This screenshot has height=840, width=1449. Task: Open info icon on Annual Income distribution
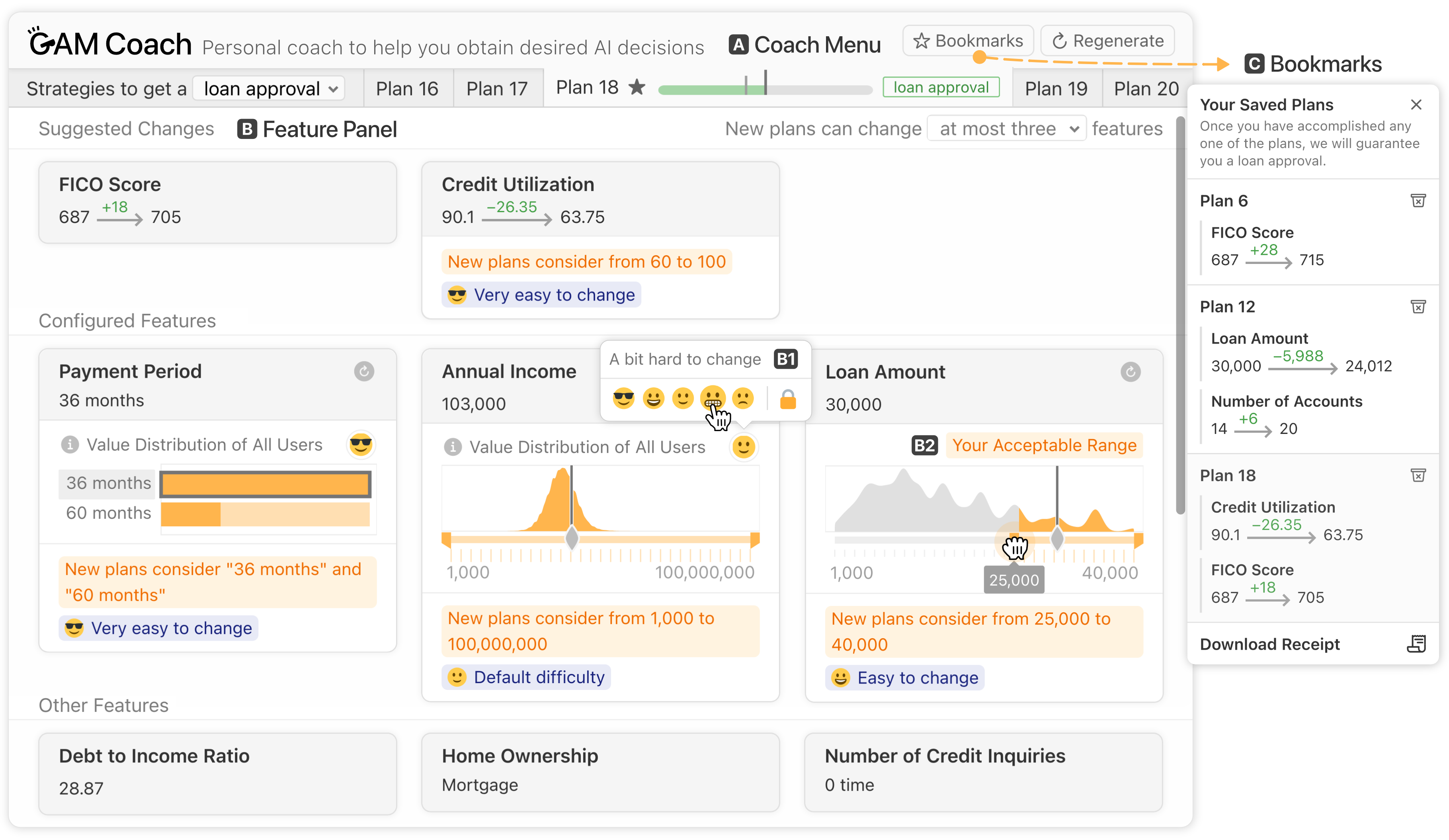453,447
